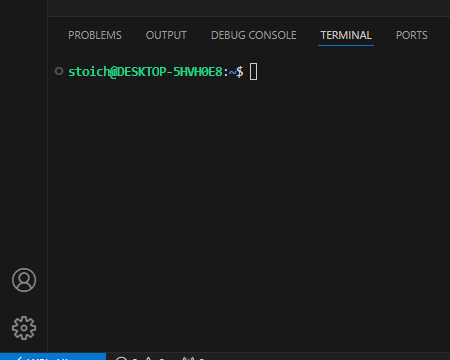The width and height of the screenshot is (450, 360).
Task: Click the blue WSL remote indicator in status bar
Action: tap(53, 357)
